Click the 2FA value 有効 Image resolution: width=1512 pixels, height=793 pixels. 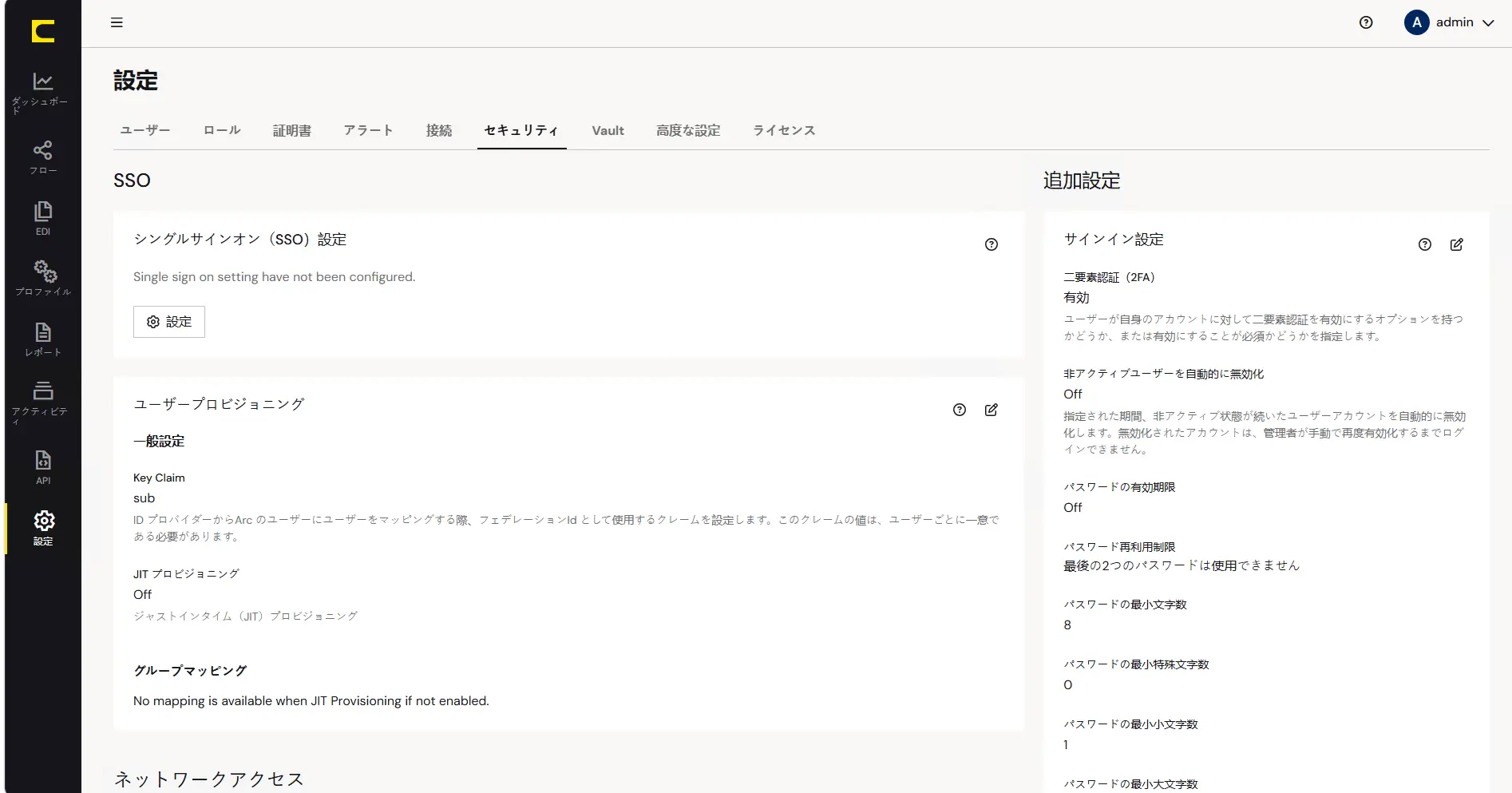1076,297
